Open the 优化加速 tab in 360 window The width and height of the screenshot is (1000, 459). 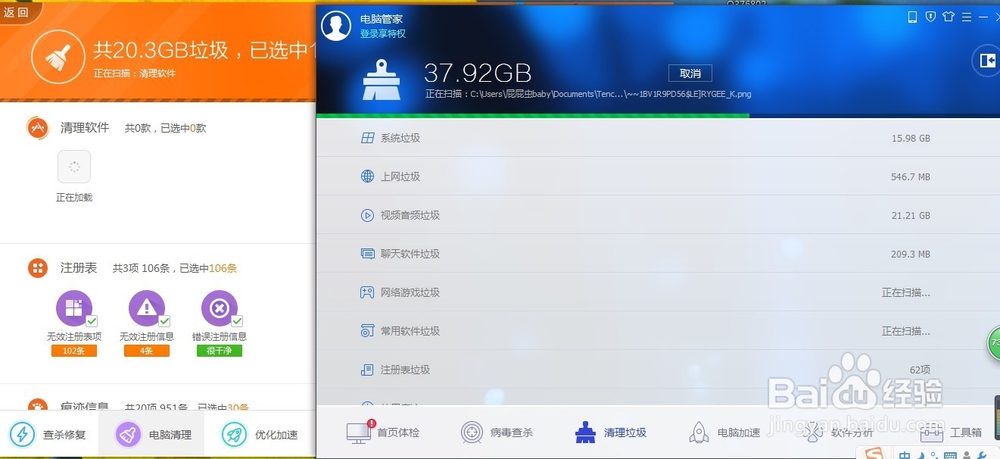pyautogui.click(x=260, y=435)
